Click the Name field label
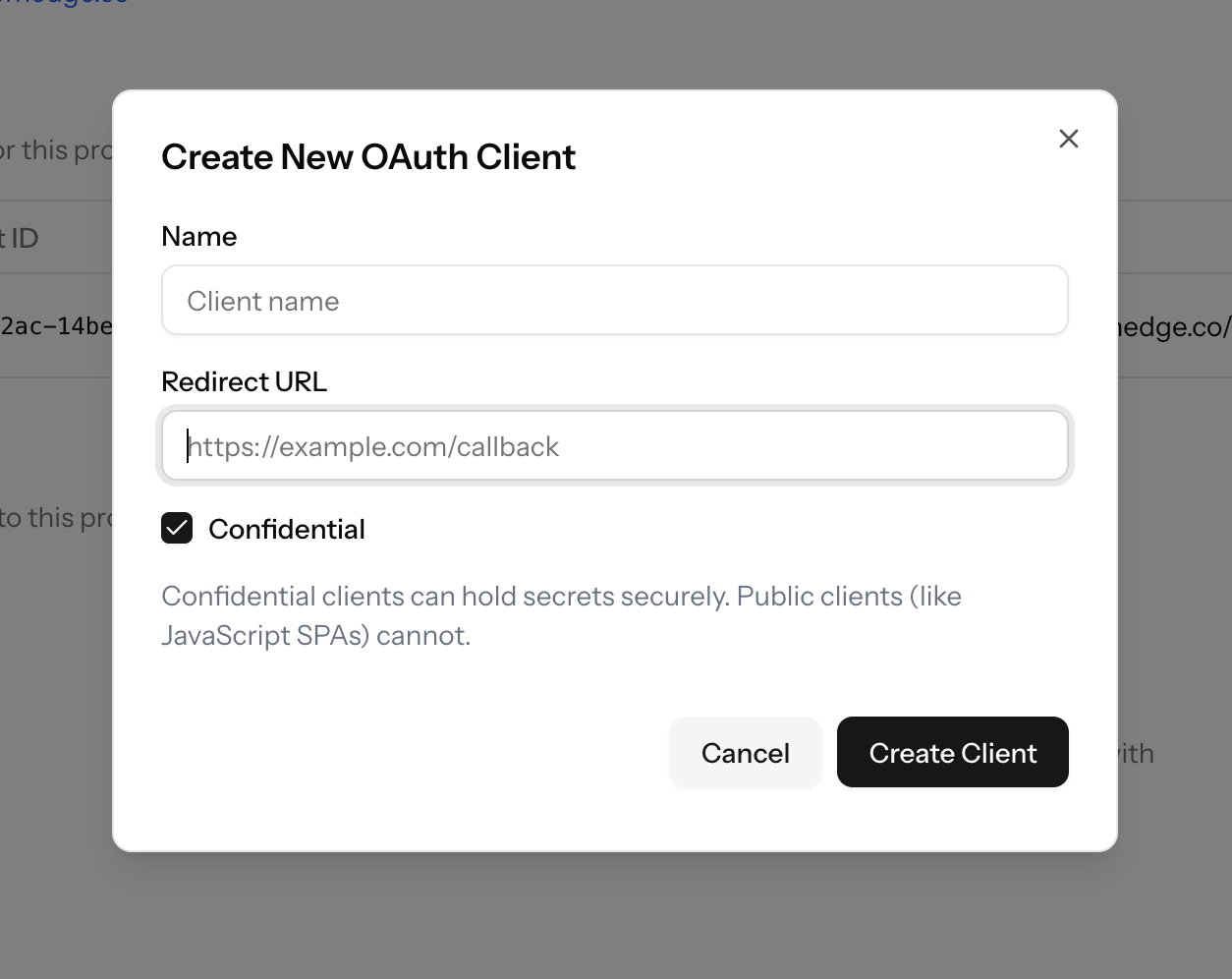 coord(199,237)
